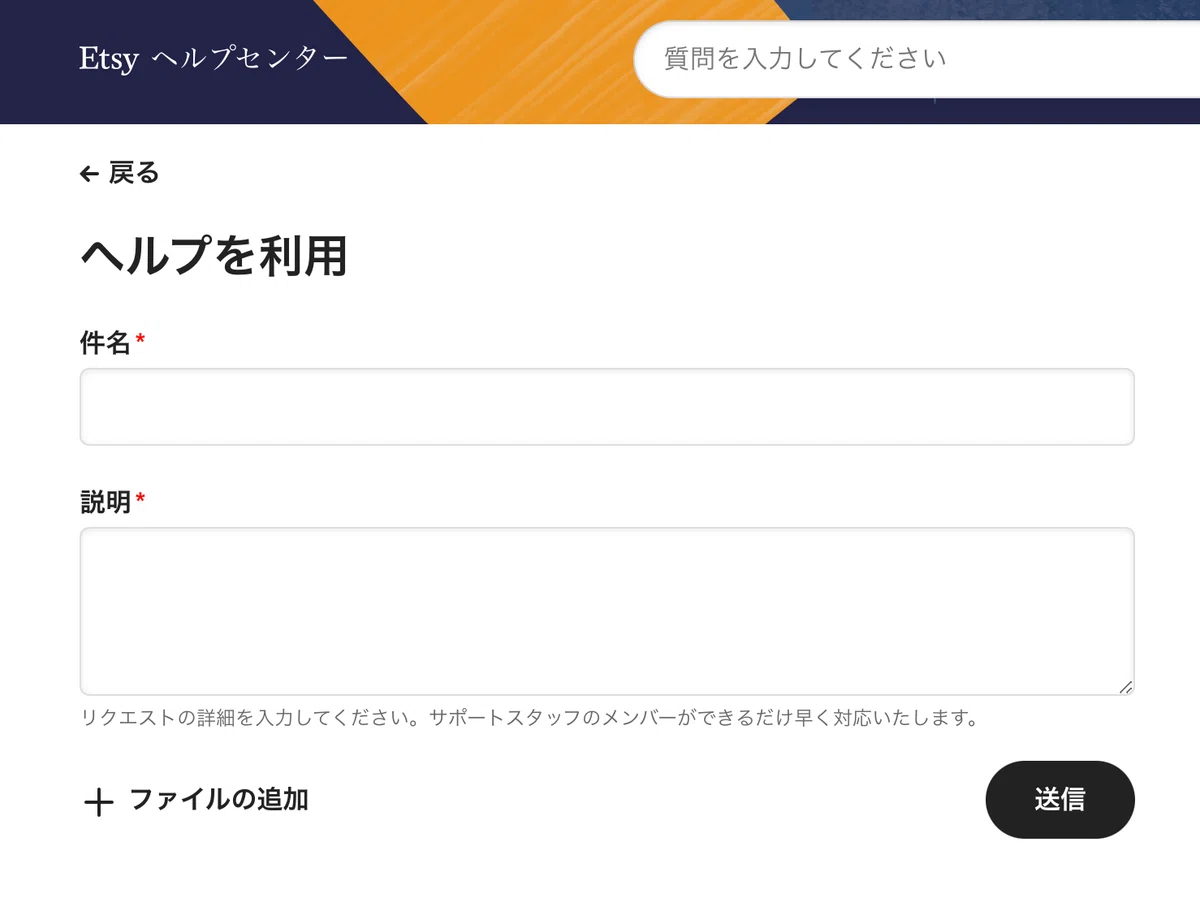Screen dimensions: 1200x924
Task: Click the plus icon for attachments
Action: [98, 801]
